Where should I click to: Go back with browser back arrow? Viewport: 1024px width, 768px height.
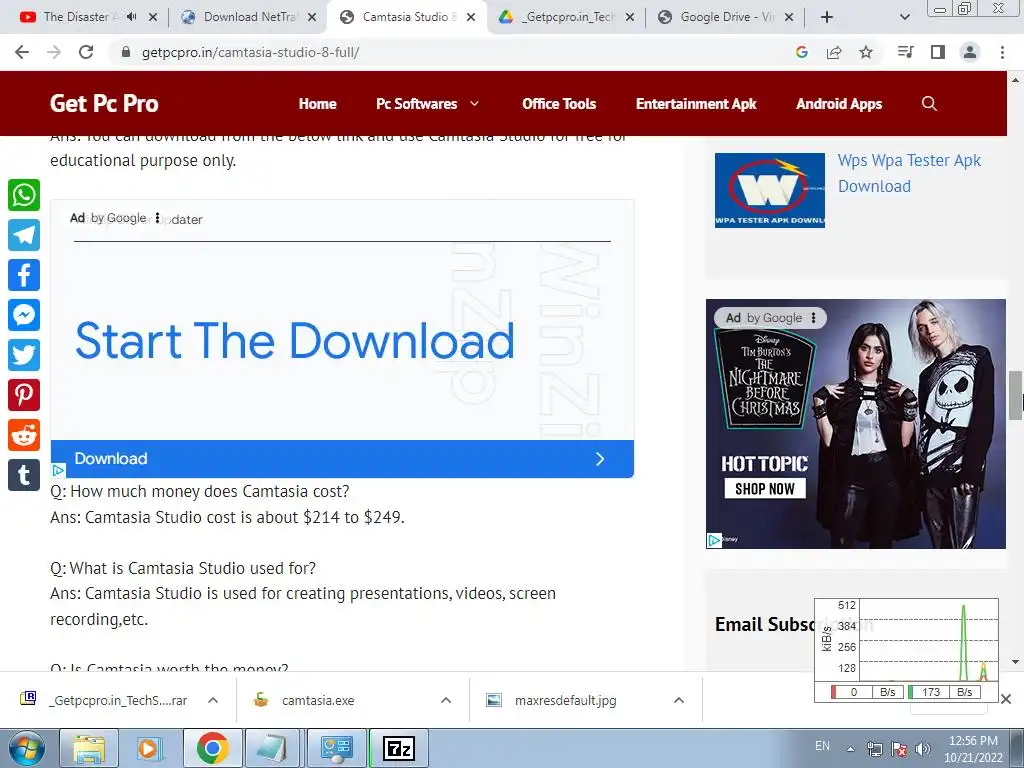coord(22,52)
